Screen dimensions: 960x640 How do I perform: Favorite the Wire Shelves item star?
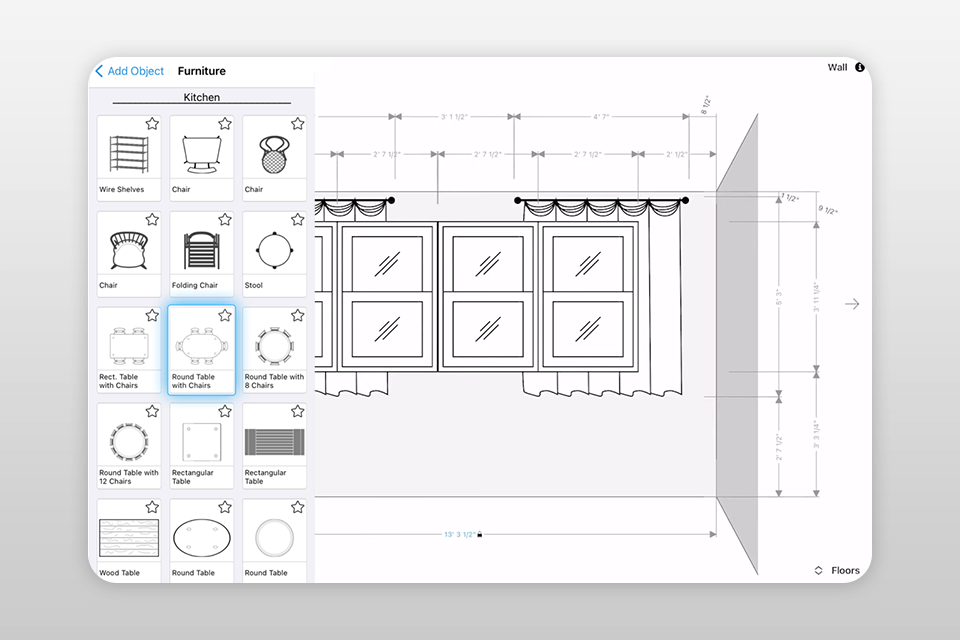(x=152, y=124)
